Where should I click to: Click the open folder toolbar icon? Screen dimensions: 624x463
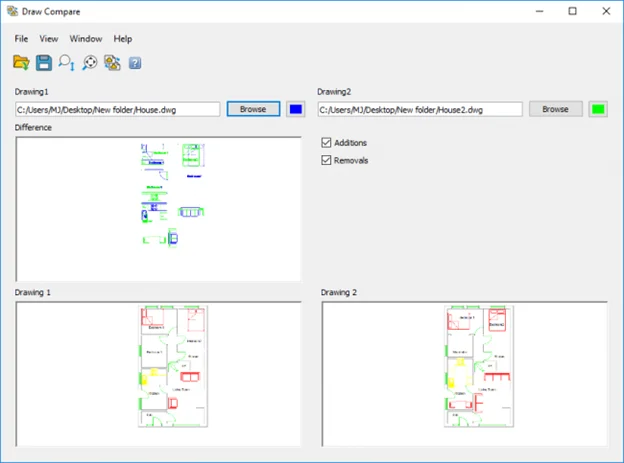[22, 63]
